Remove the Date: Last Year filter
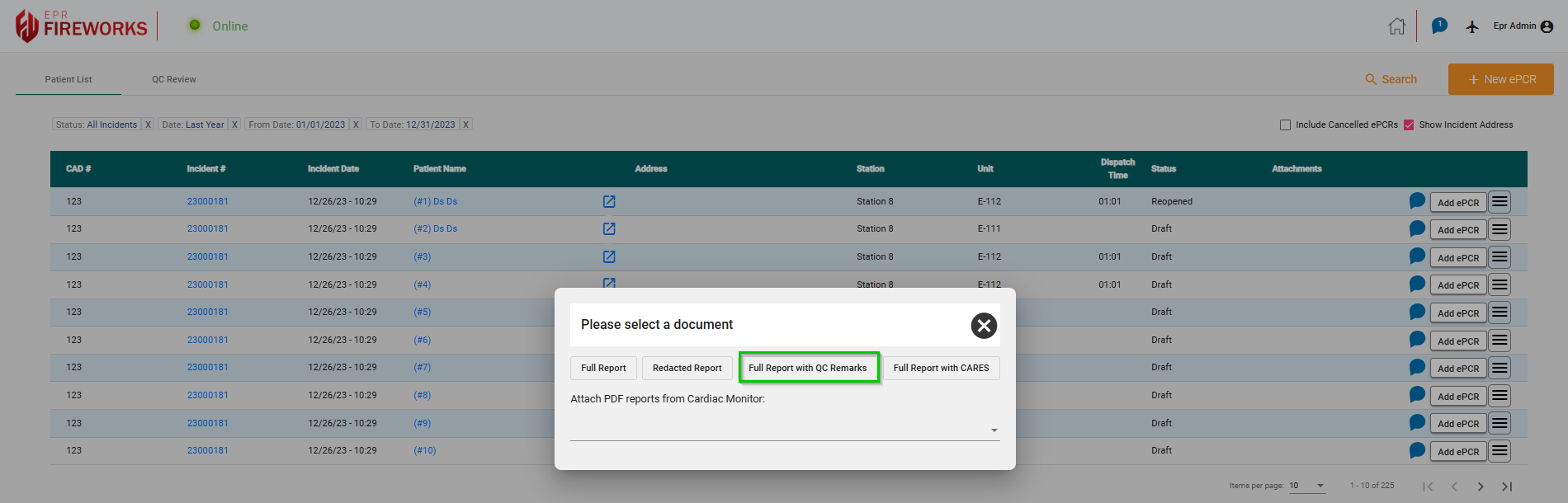The width and height of the screenshot is (1568, 503). click(x=234, y=125)
